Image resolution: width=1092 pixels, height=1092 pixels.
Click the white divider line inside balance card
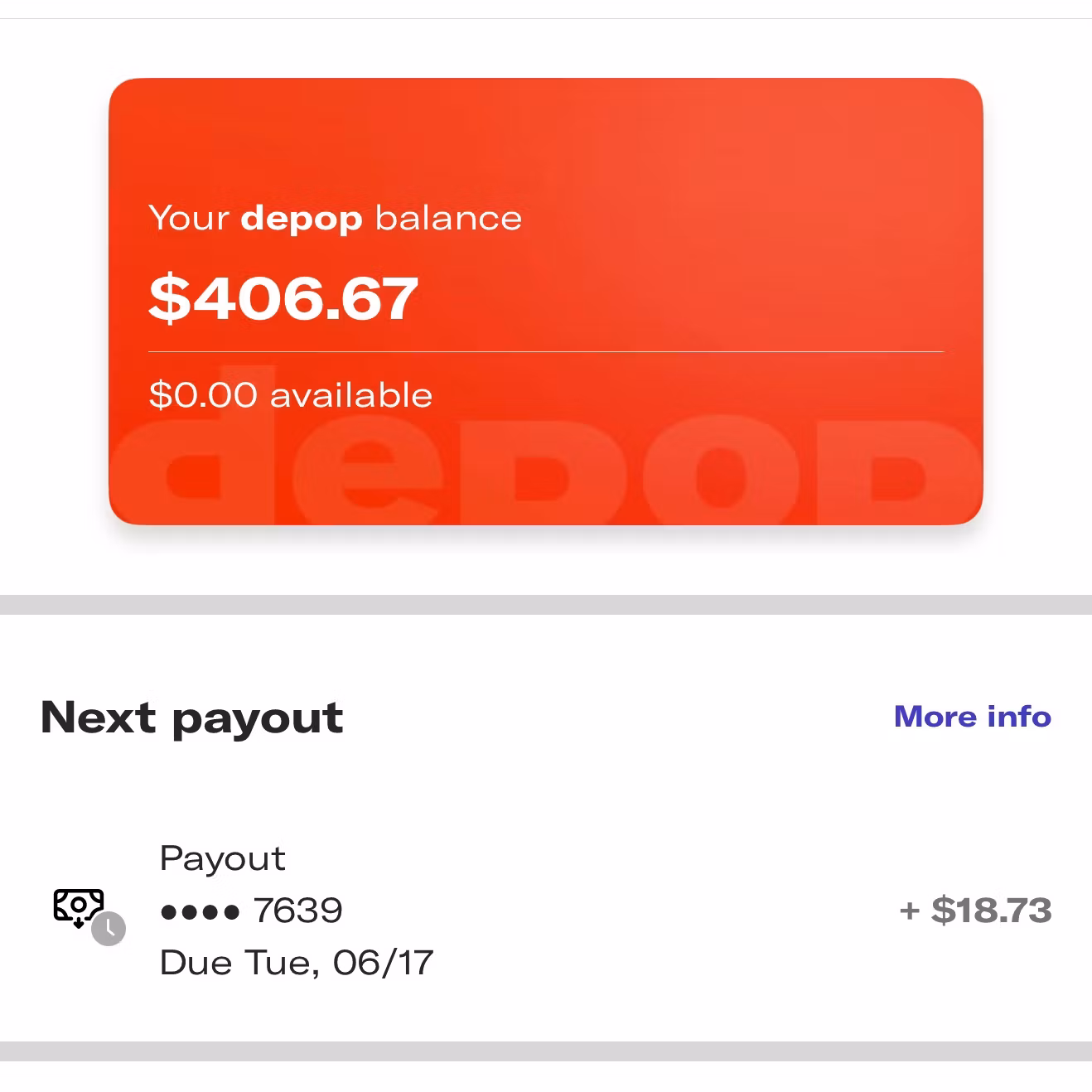coord(545,352)
